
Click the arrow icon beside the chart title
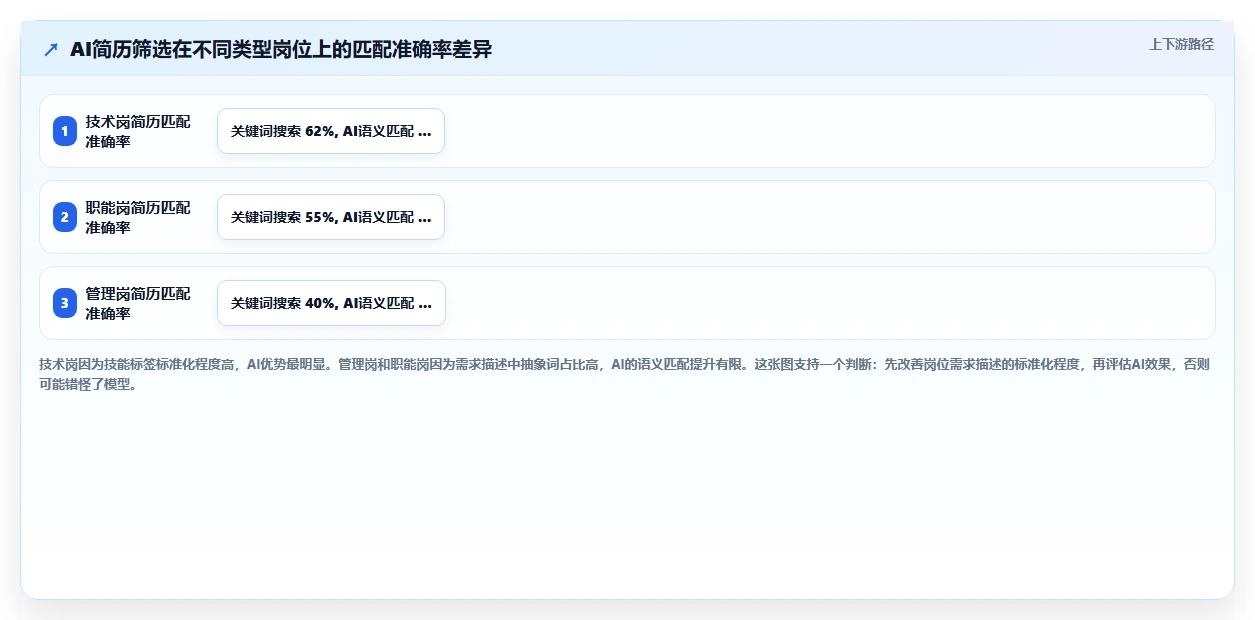click(51, 49)
